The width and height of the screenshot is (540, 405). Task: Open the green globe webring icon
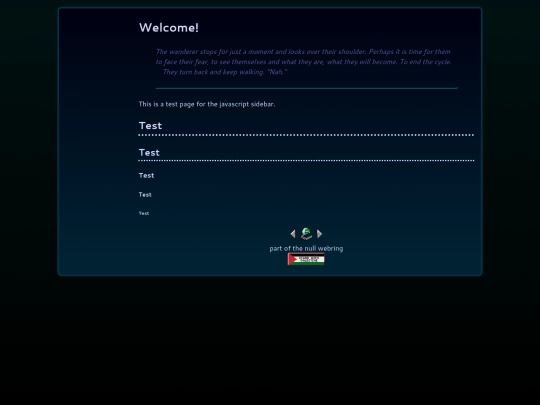point(306,233)
